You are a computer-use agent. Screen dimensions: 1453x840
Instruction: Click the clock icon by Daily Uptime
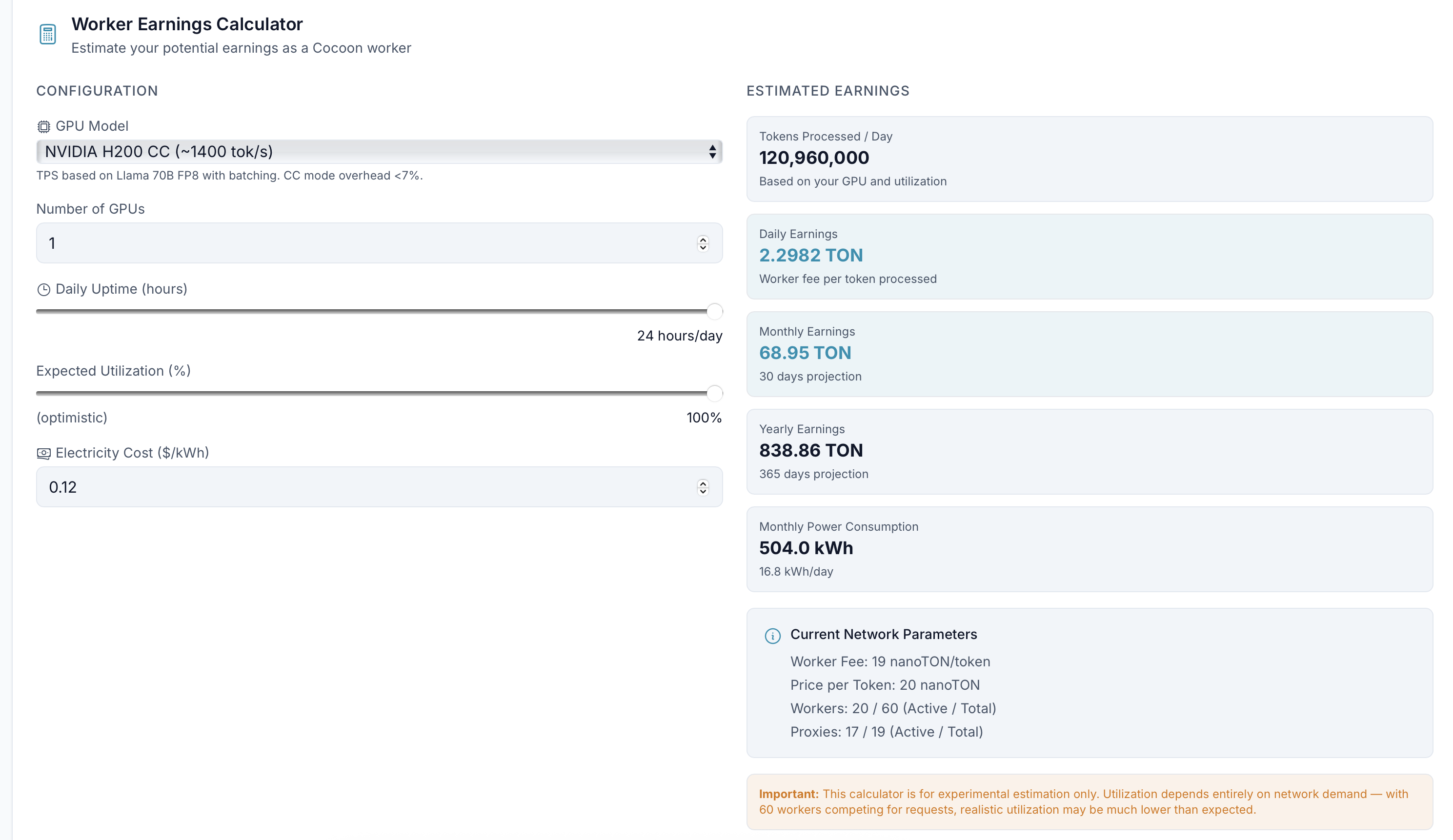(x=44, y=289)
